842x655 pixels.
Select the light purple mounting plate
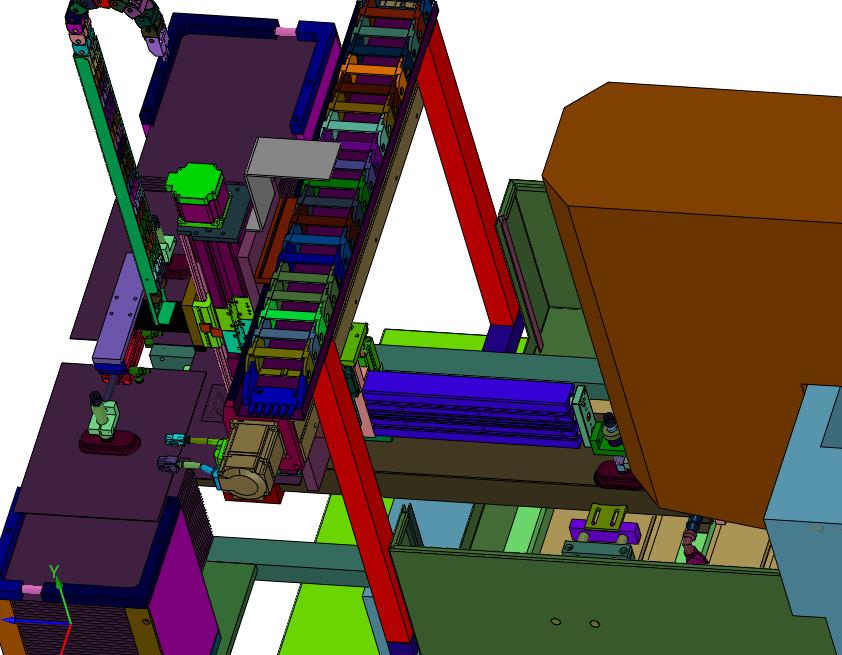tap(118, 309)
